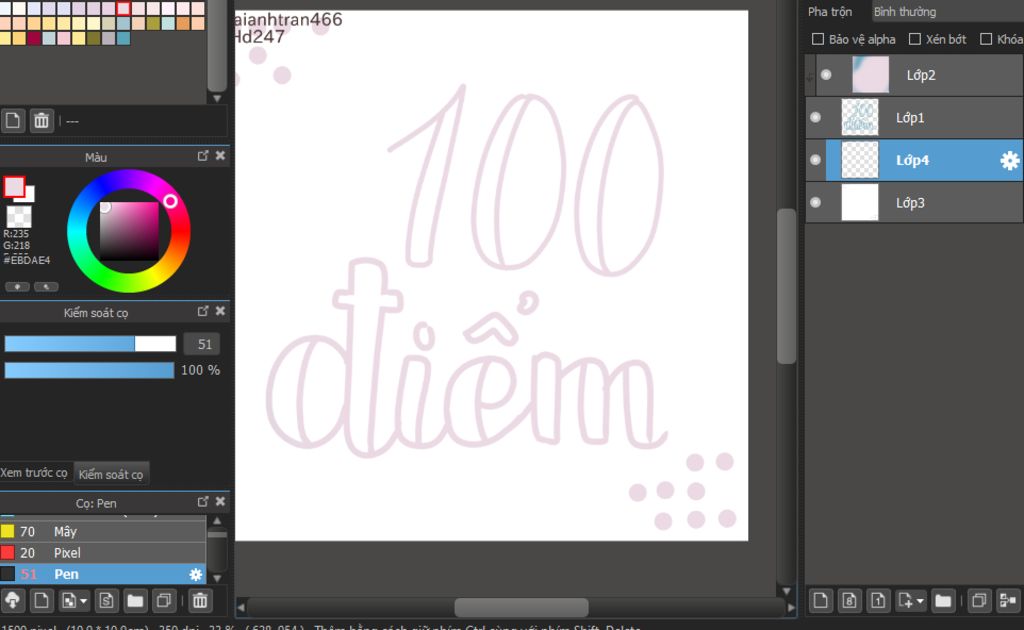Image resolution: width=1024 pixels, height=630 pixels.
Task: Select the Pixel brush
Action: click(x=103, y=553)
